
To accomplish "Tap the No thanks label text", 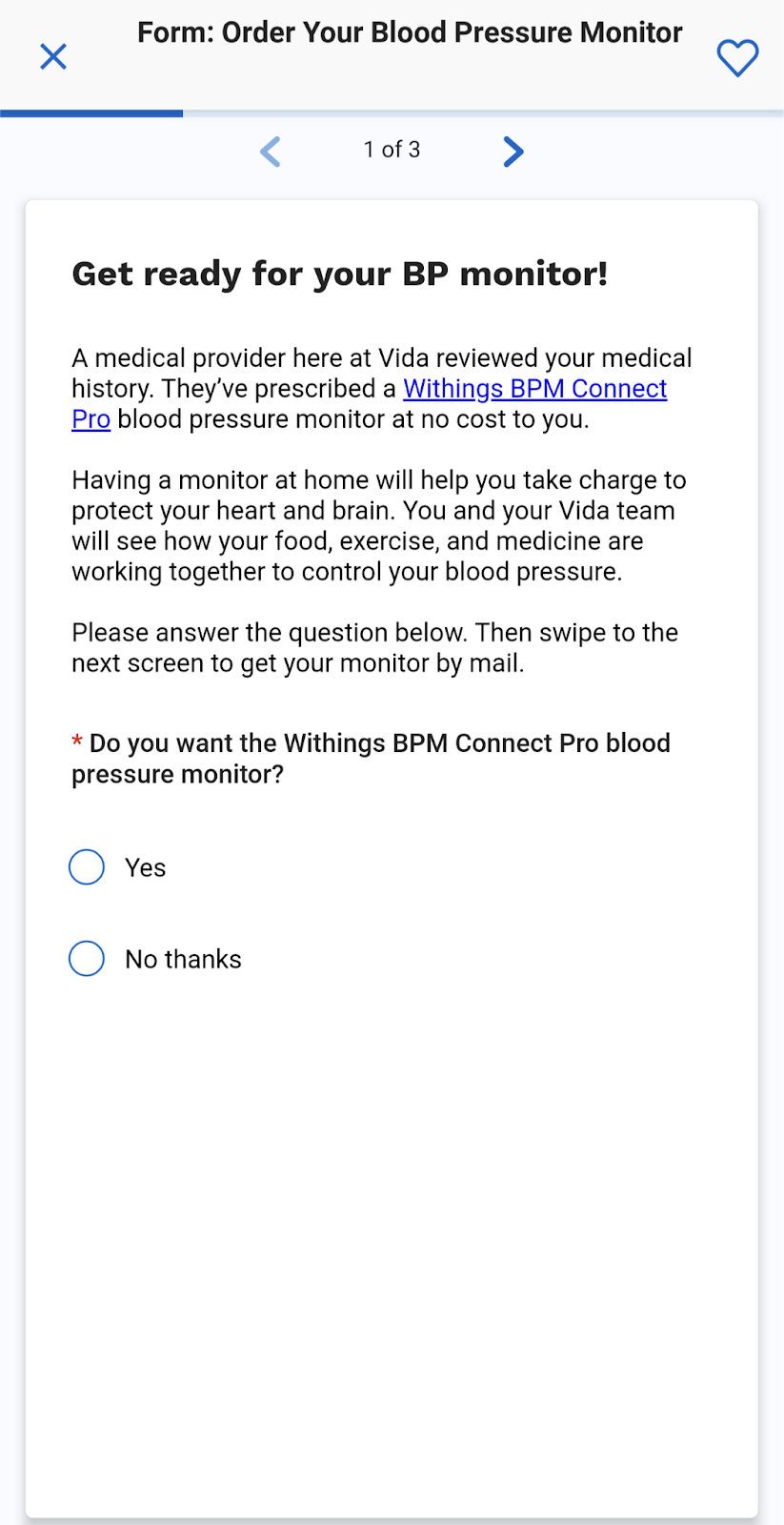I will click(183, 960).
